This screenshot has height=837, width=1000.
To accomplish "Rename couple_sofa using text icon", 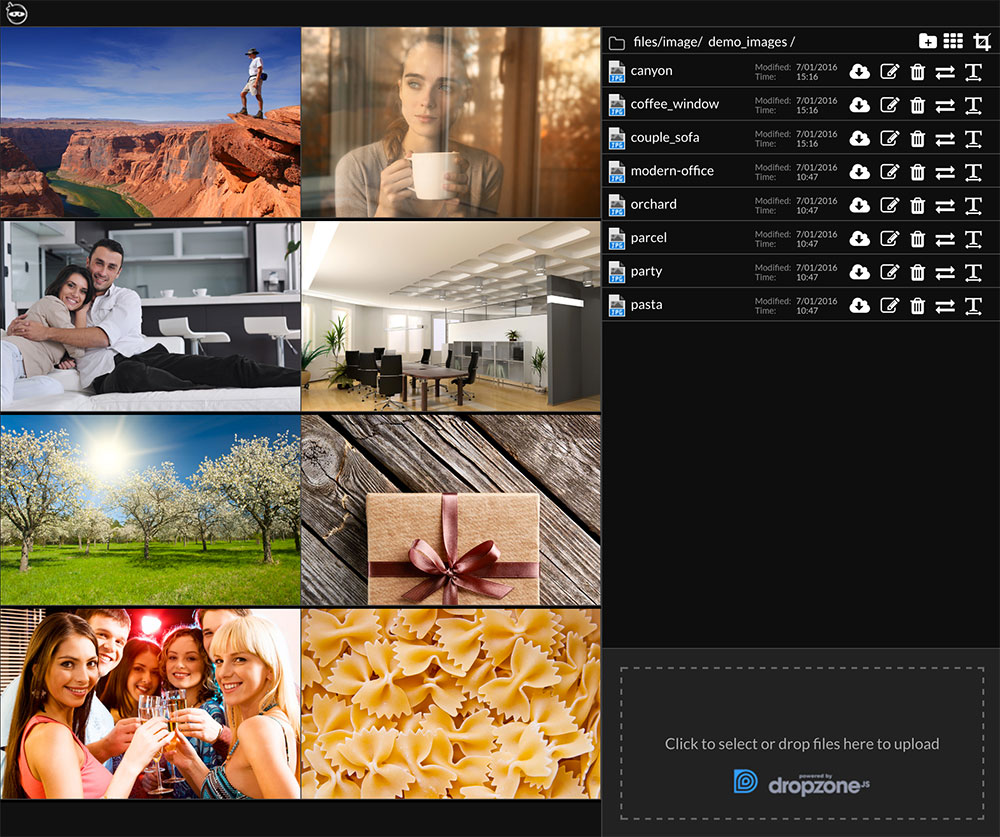I will 973,139.
